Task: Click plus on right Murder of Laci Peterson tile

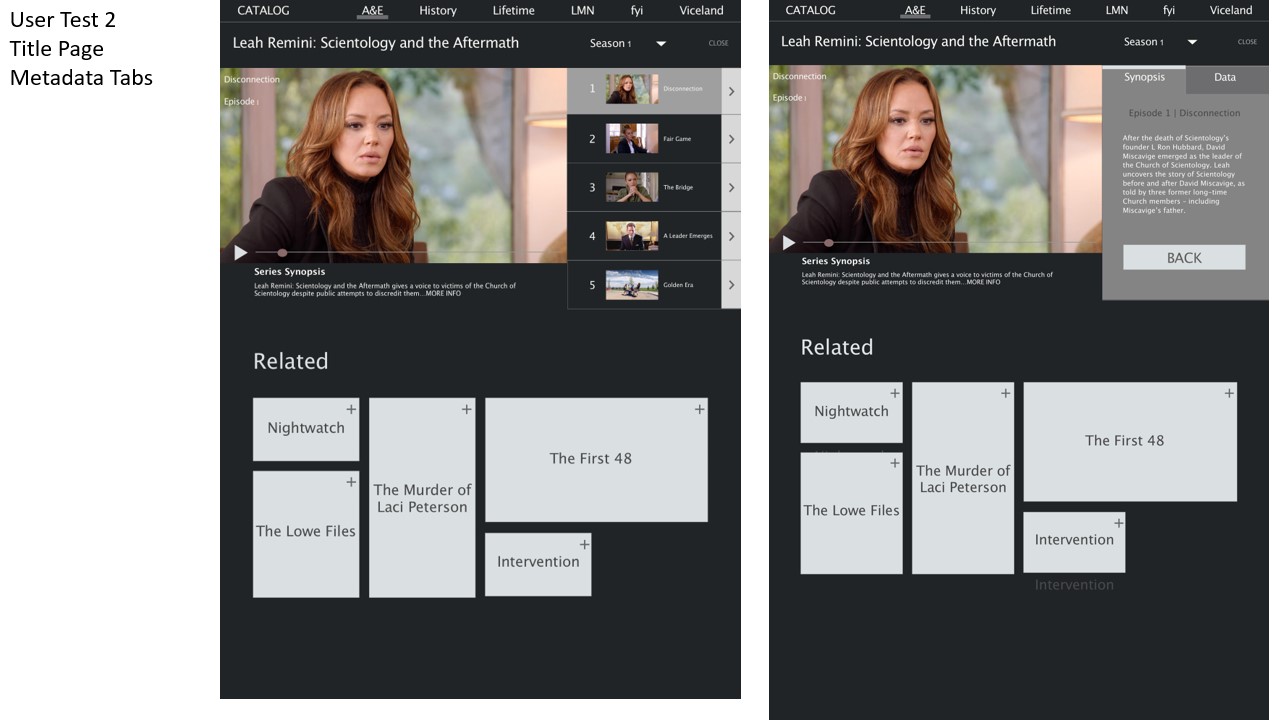Action: [1005, 393]
